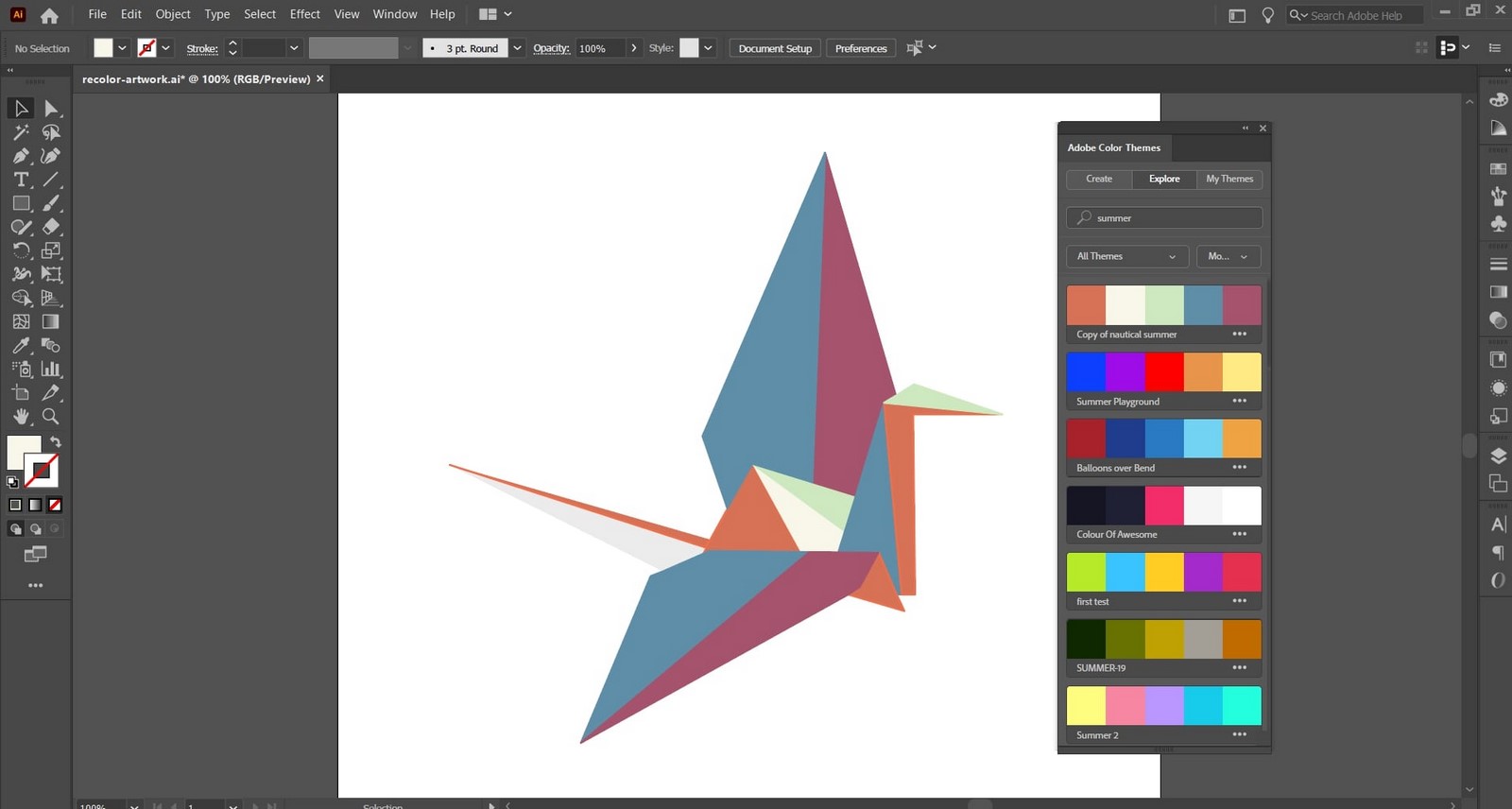Select the Type tool
This screenshot has width=1512, height=809.
[21, 180]
